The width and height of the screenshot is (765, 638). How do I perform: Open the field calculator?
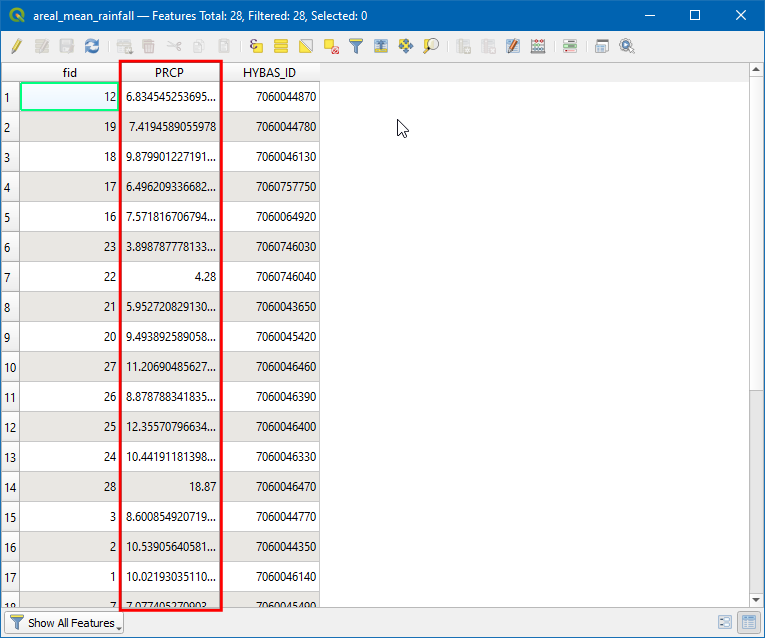(x=538, y=46)
